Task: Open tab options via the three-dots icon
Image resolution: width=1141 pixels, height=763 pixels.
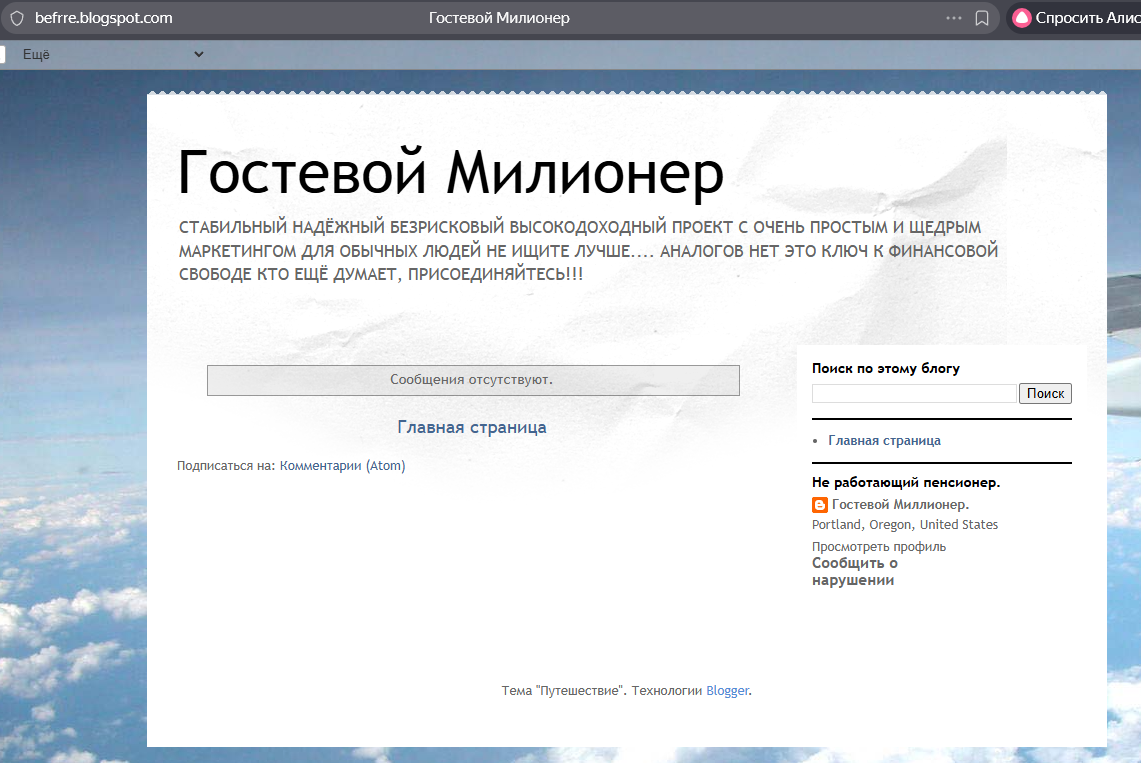Action: click(x=953, y=17)
